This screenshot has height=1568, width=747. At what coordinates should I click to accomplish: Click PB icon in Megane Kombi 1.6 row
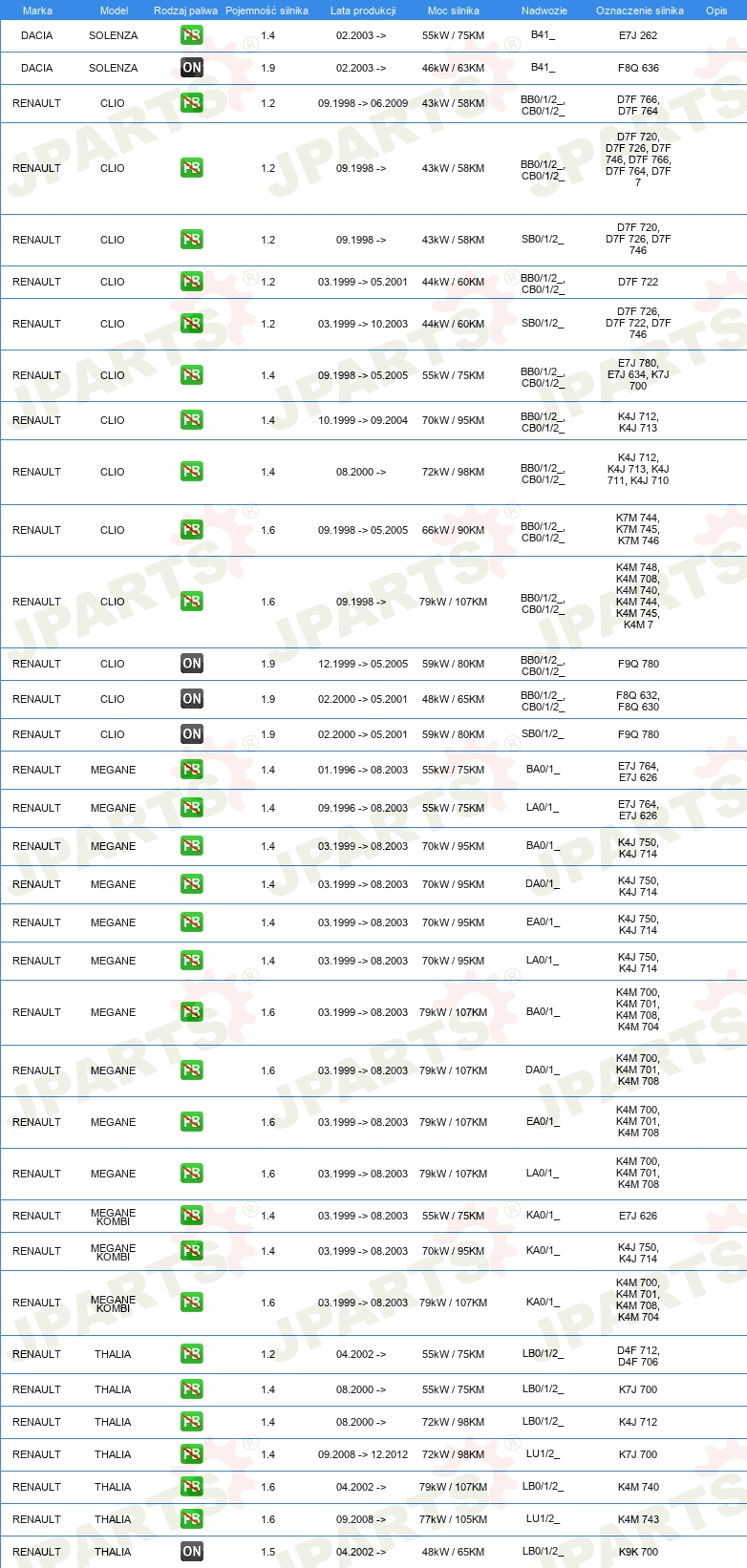click(192, 1303)
